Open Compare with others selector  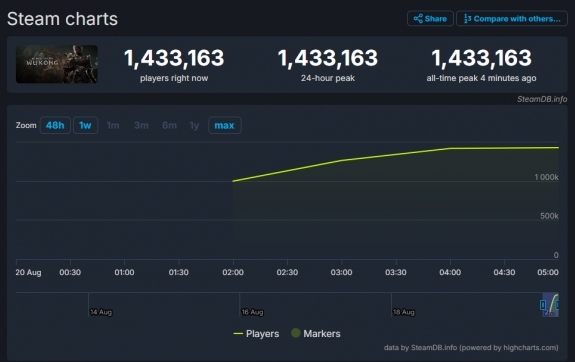pyautogui.click(x=512, y=19)
